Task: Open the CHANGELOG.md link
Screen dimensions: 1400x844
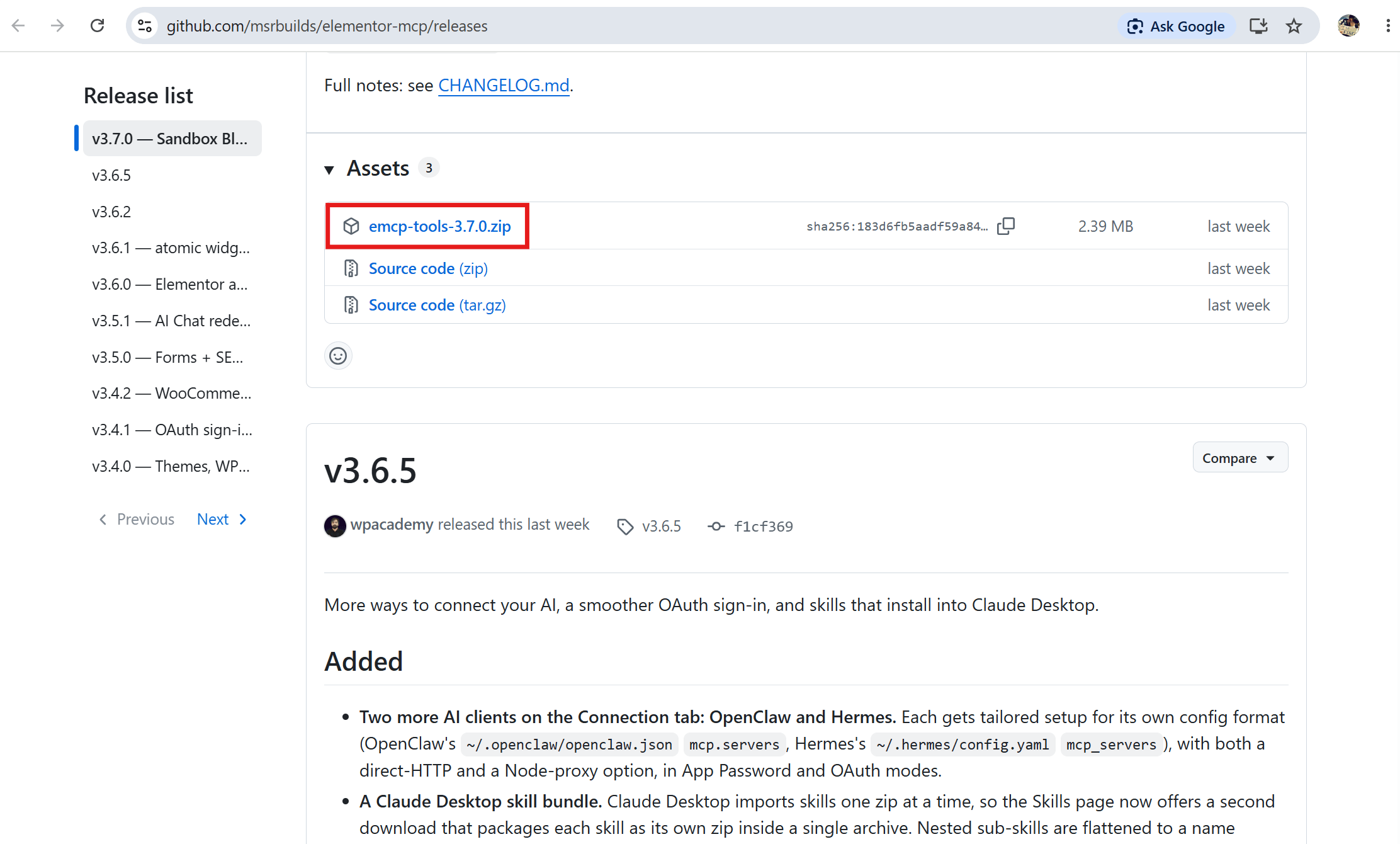Action: pos(504,85)
